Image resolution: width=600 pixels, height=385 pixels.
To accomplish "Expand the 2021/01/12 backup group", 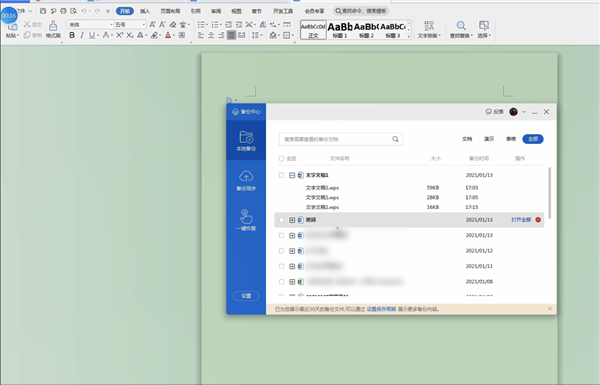I will click(292, 251).
